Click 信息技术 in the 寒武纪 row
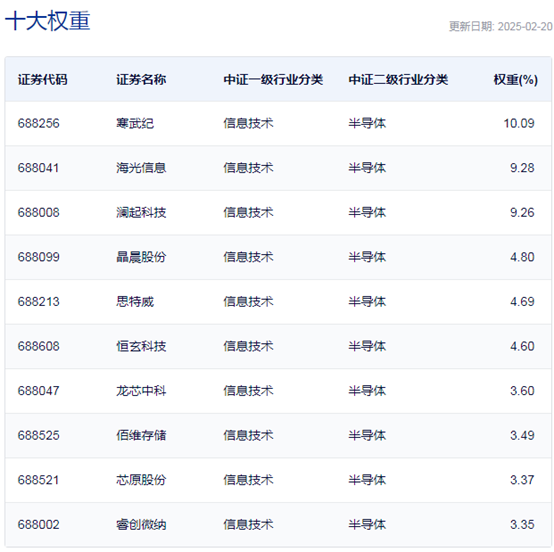 (248, 123)
